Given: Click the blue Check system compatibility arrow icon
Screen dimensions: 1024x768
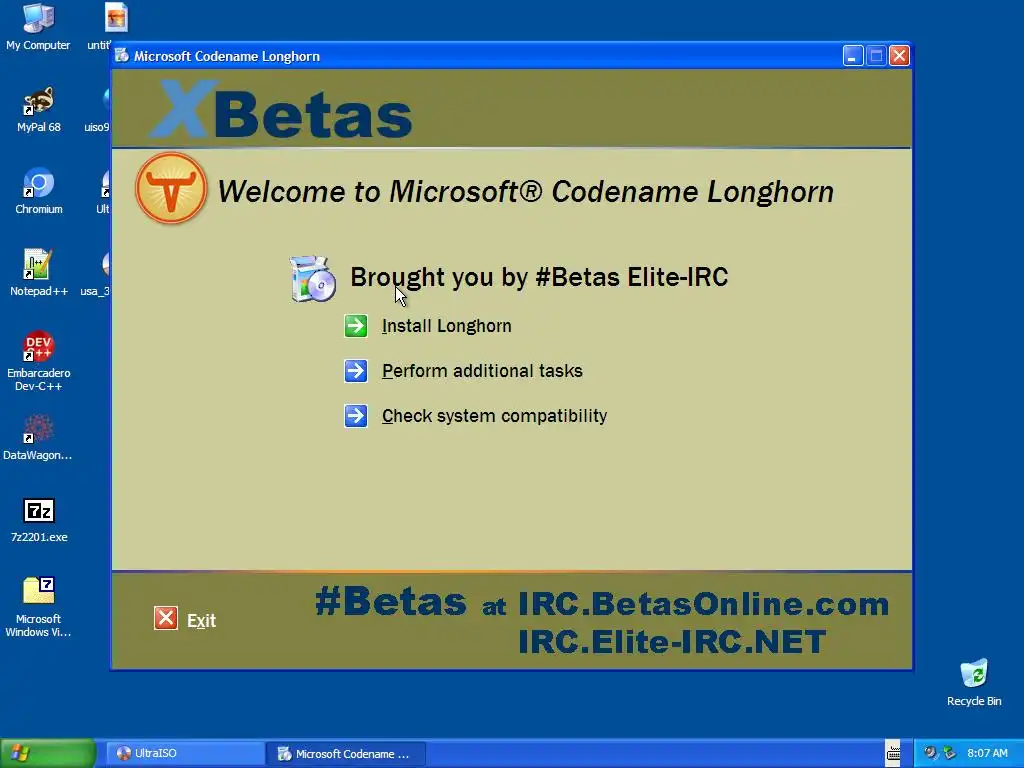Looking at the screenshot, I should pyautogui.click(x=356, y=416).
